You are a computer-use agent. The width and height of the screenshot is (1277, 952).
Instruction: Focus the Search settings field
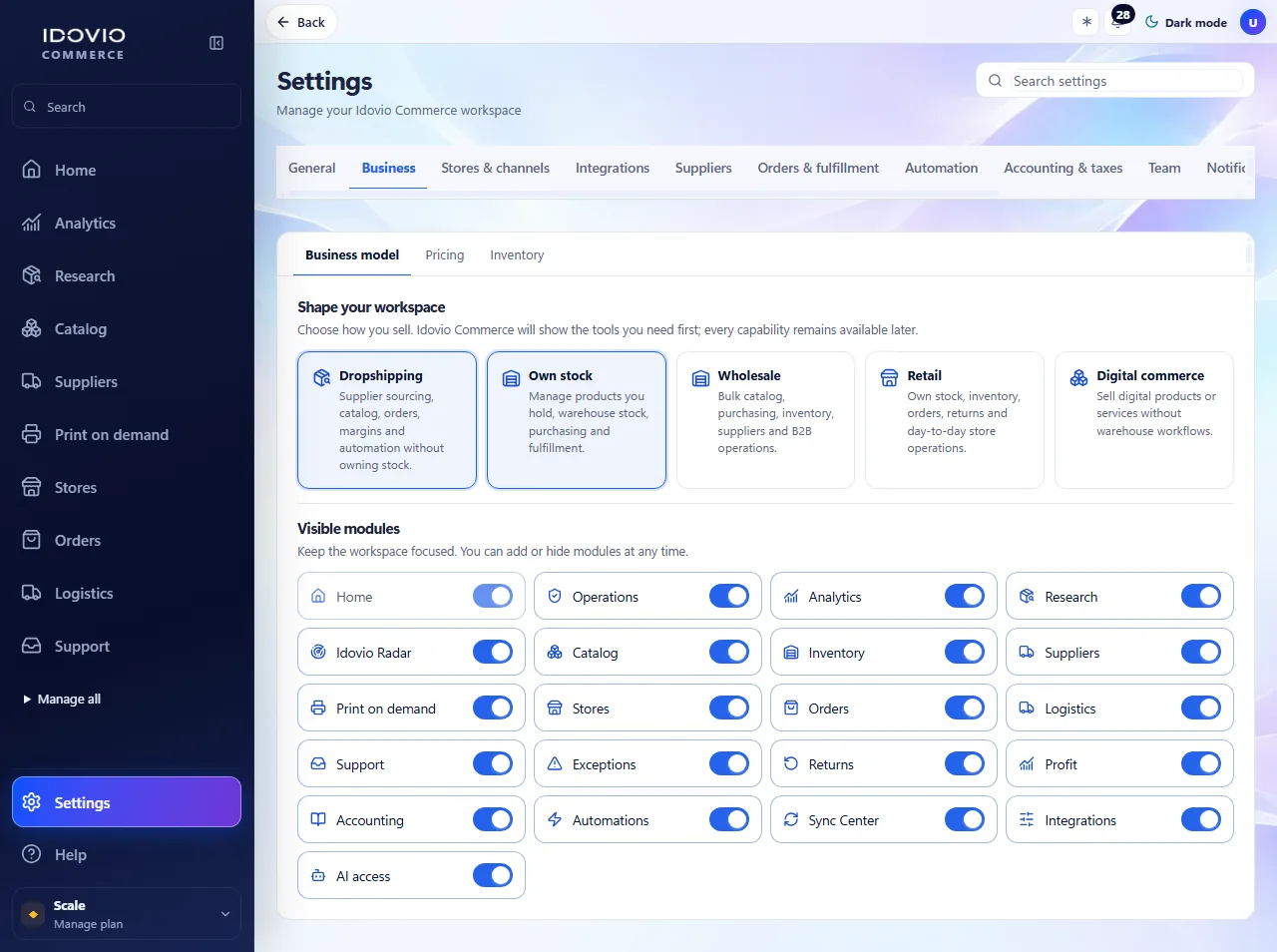point(1115,81)
